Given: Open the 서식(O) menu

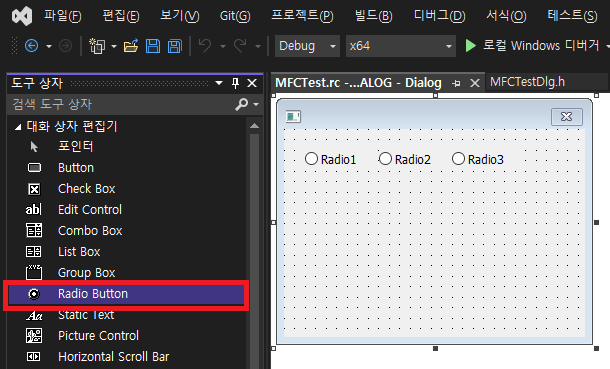Looking at the screenshot, I should click(x=506, y=16).
